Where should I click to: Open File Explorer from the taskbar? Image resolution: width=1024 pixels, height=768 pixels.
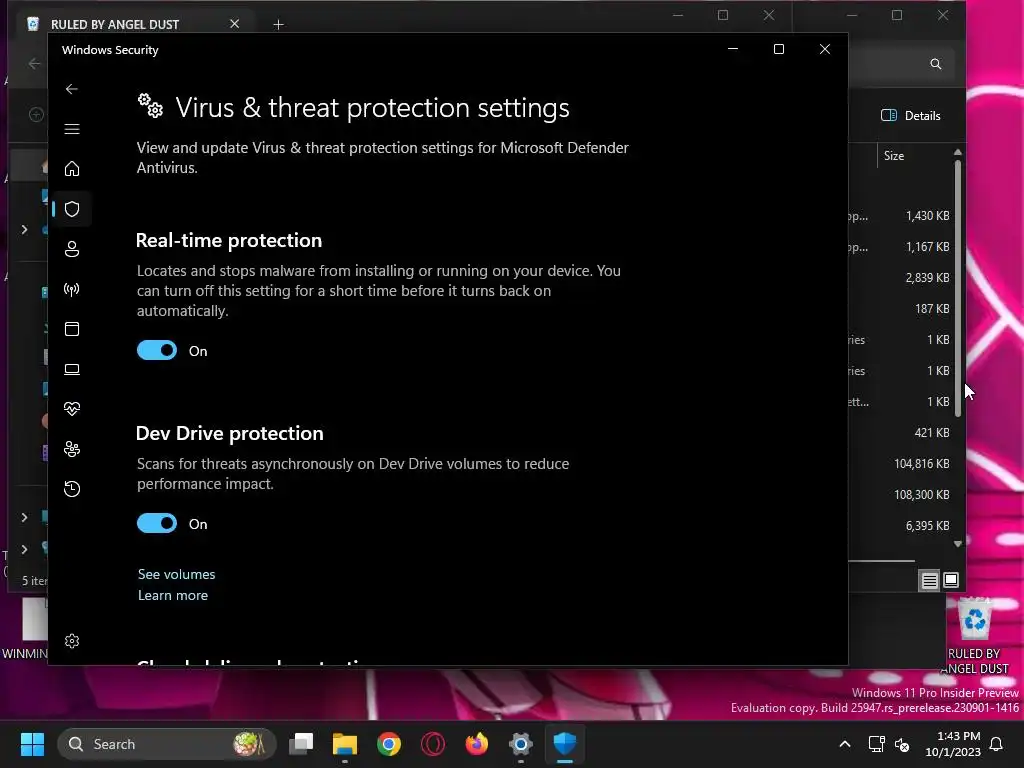coord(345,744)
